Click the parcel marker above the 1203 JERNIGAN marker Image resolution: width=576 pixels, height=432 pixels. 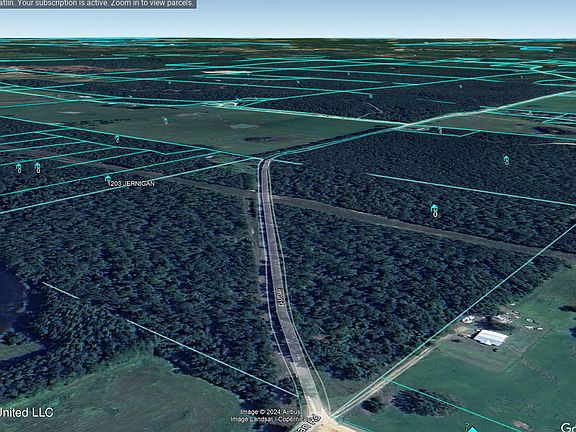point(117,138)
